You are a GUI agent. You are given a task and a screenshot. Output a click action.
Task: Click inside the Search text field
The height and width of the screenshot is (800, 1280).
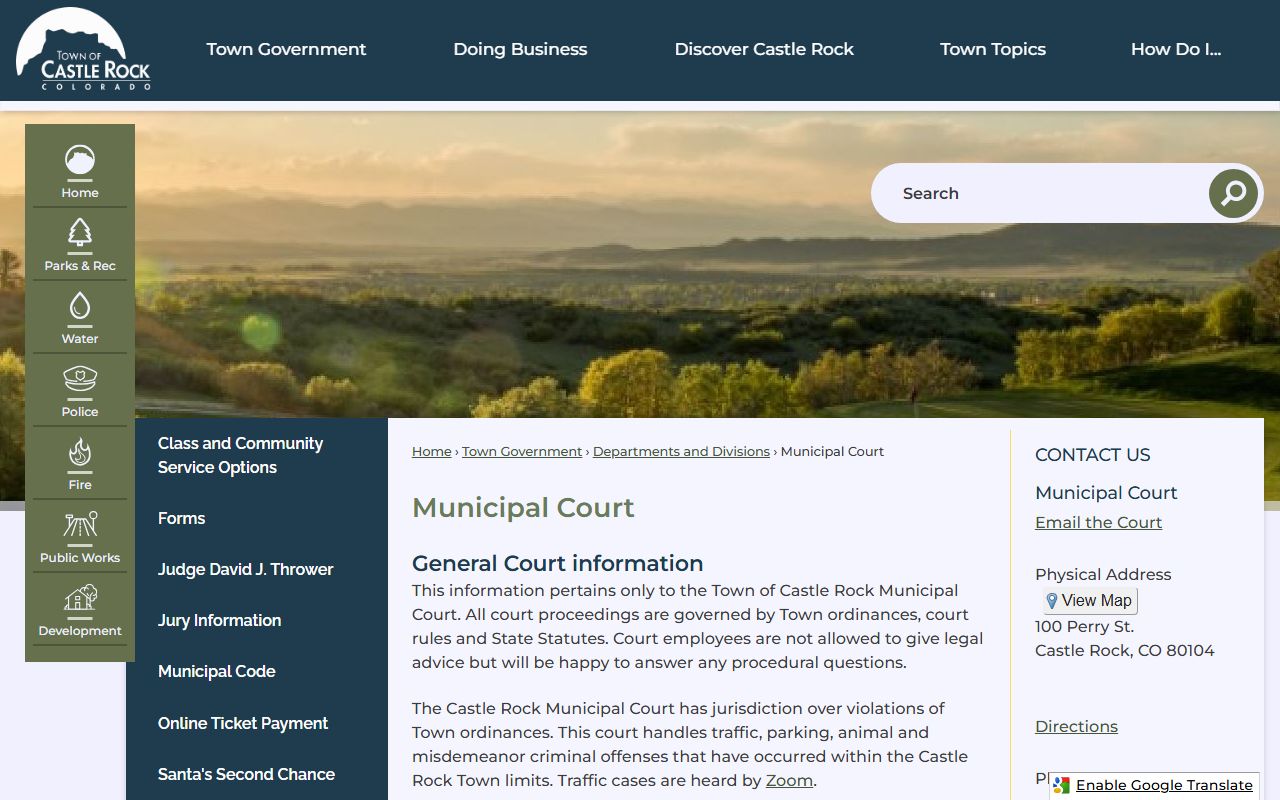click(1040, 193)
